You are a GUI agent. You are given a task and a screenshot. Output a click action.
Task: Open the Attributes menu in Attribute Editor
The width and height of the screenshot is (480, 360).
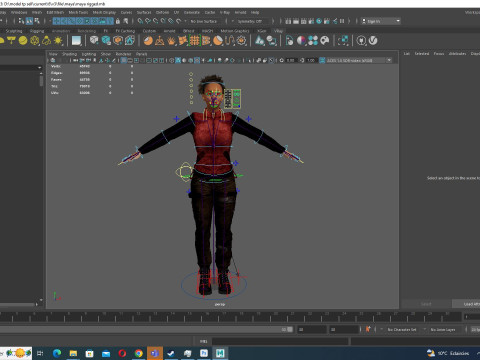click(457, 54)
